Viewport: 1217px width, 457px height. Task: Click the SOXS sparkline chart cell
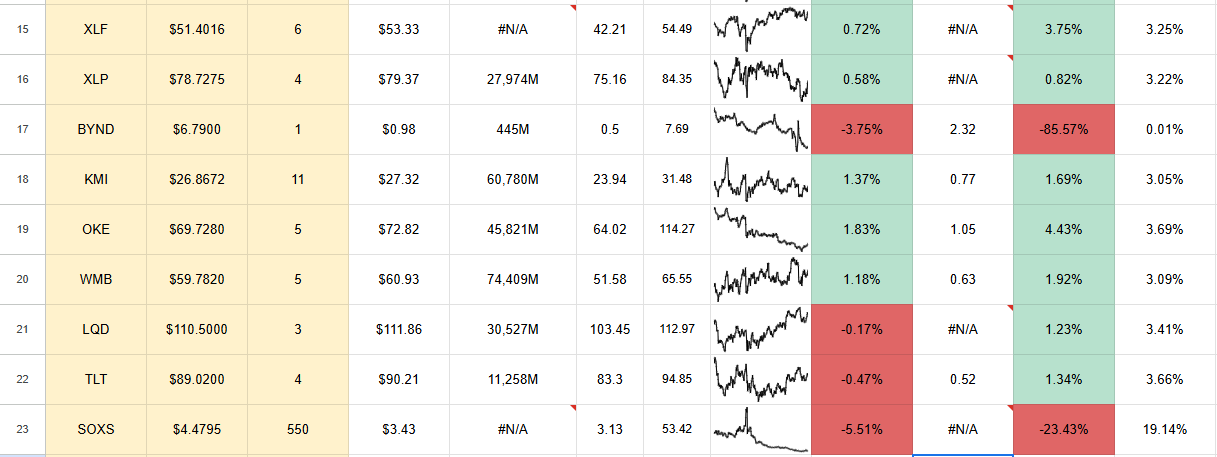761,429
